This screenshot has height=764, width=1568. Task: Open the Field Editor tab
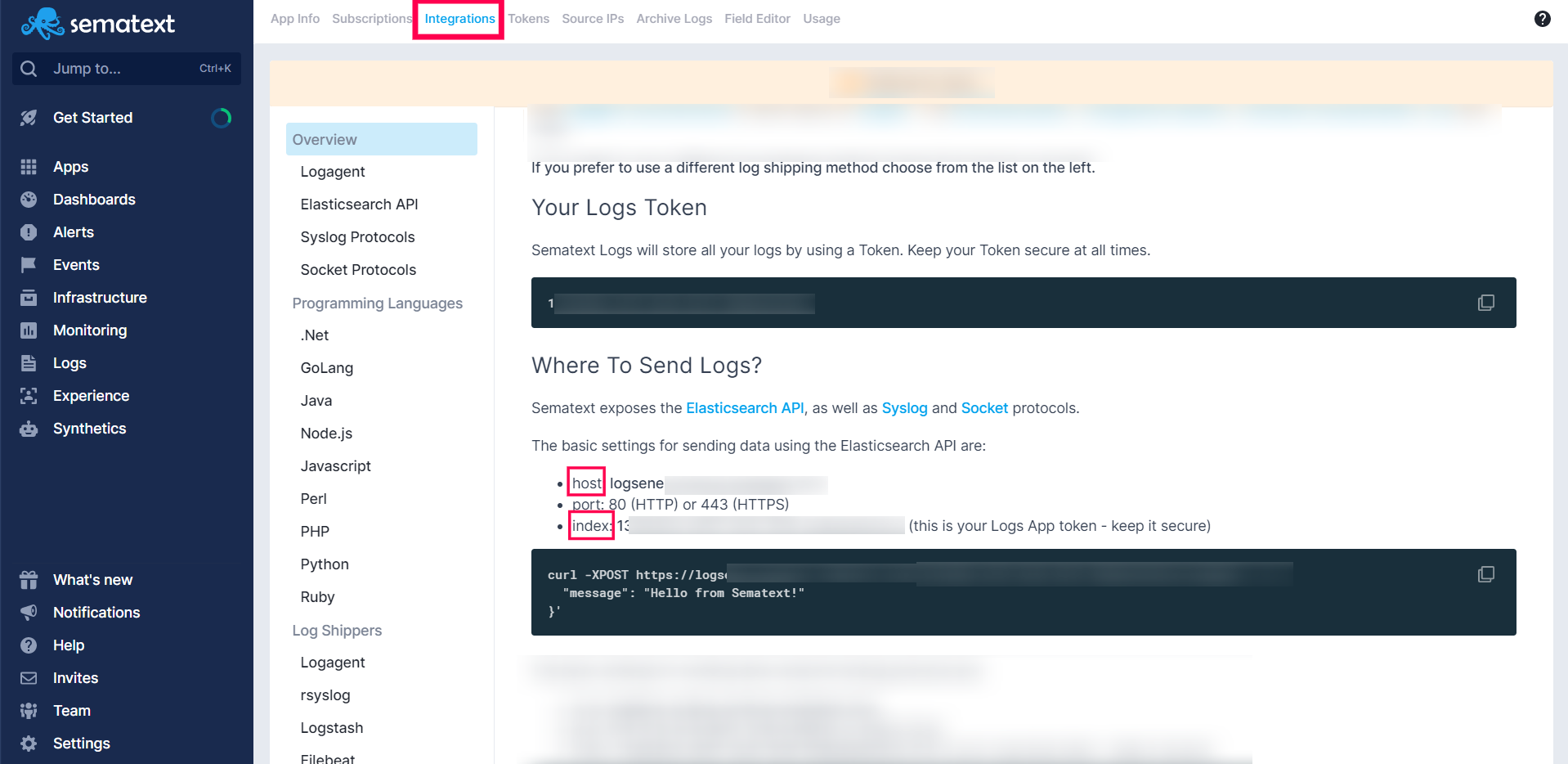[x=757, y=19]
